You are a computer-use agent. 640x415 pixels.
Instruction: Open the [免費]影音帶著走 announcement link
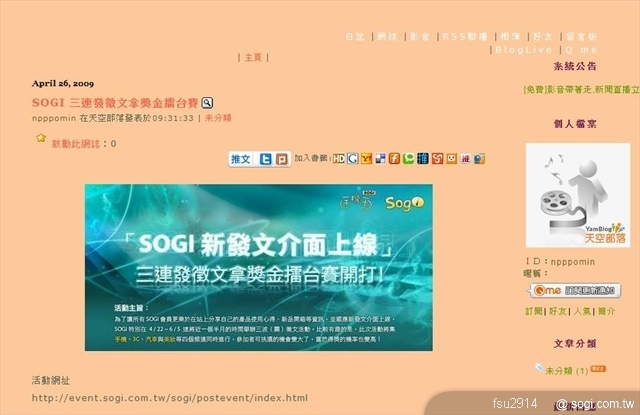point(581,89)
